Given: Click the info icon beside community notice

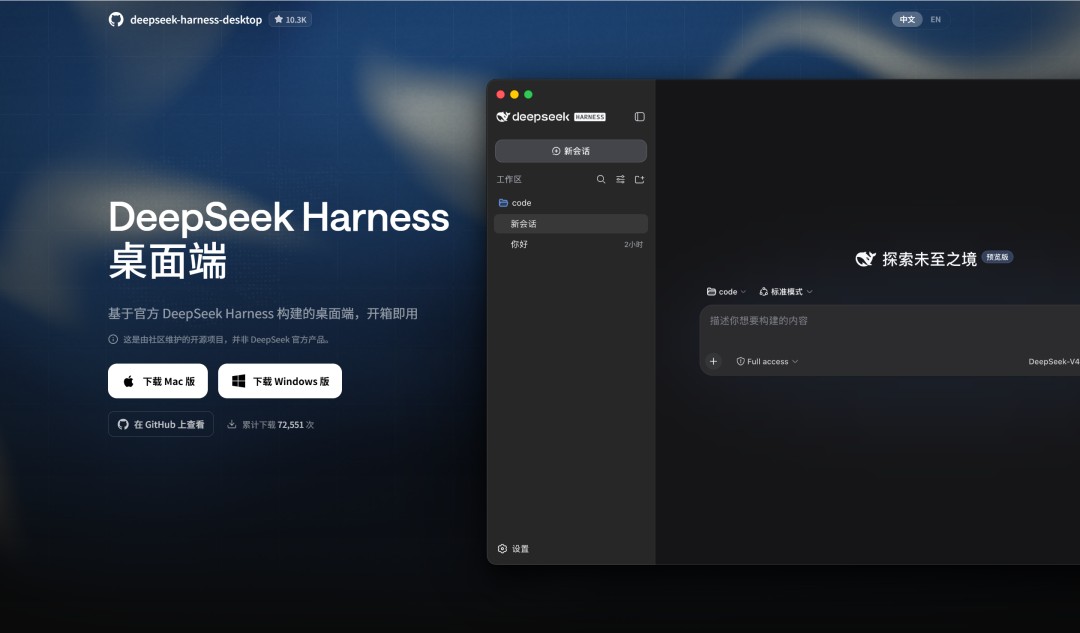Looking at the screenshot, I should pyautogui.click(x=113, y=339).
